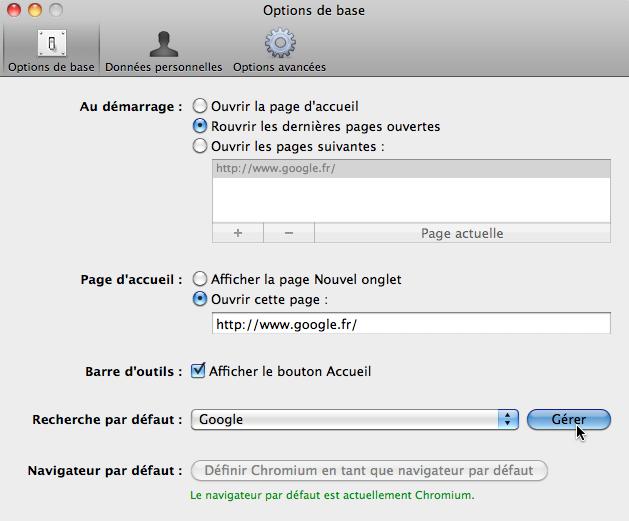629x521 pixels.
Task: Click the 'Options de base' tab label
Action: click(51, 67)
